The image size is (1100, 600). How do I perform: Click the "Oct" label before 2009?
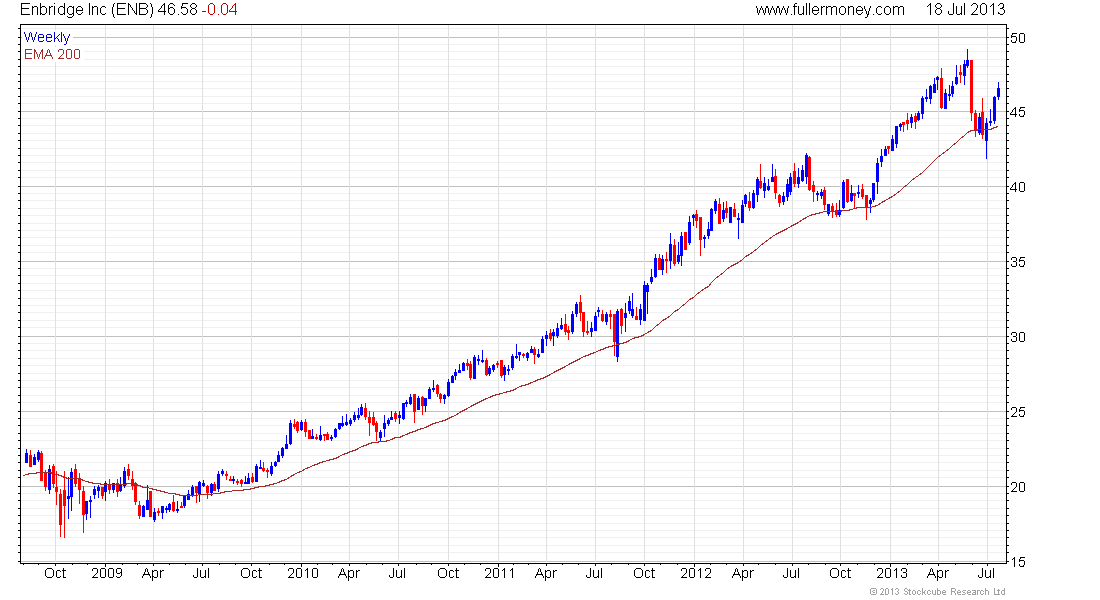(x=55, y=573)
